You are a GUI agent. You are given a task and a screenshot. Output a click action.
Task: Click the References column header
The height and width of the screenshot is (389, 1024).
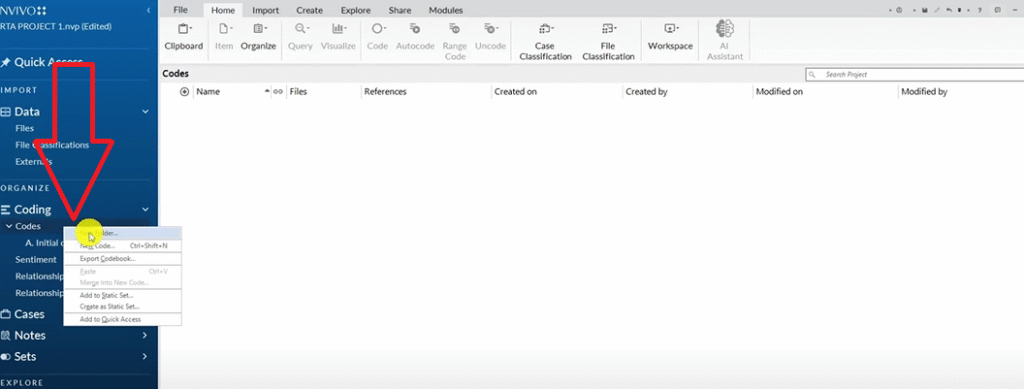(385, 92)
